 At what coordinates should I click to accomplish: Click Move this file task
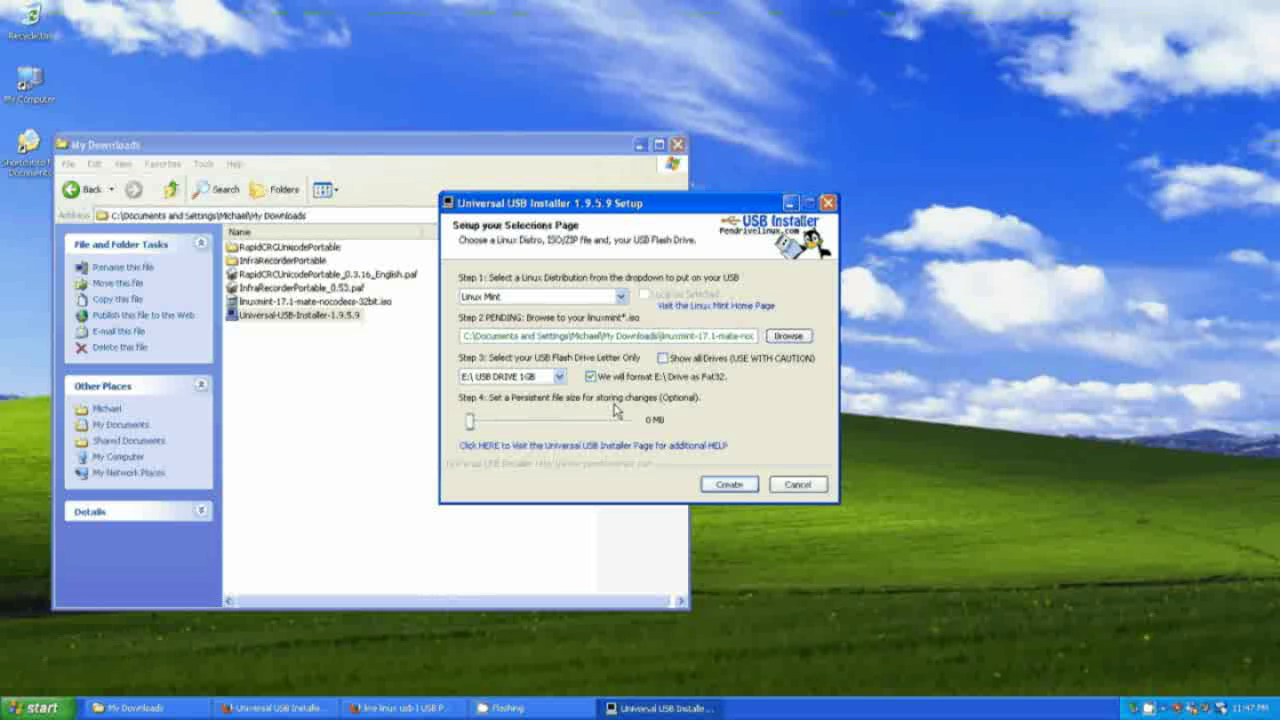[118, 283]
